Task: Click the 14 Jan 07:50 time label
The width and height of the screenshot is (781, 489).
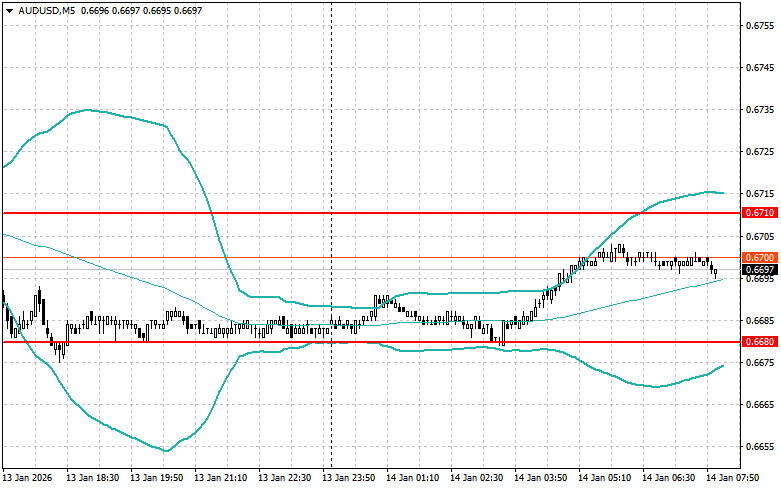Action: (x=732, y=478)
